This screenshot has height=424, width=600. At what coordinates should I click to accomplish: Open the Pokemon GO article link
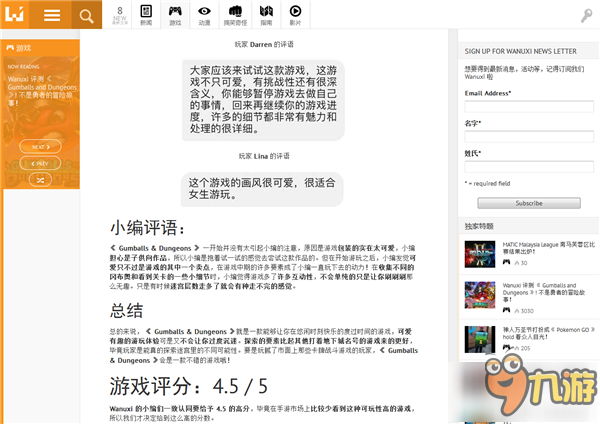(x=548, y=333)
